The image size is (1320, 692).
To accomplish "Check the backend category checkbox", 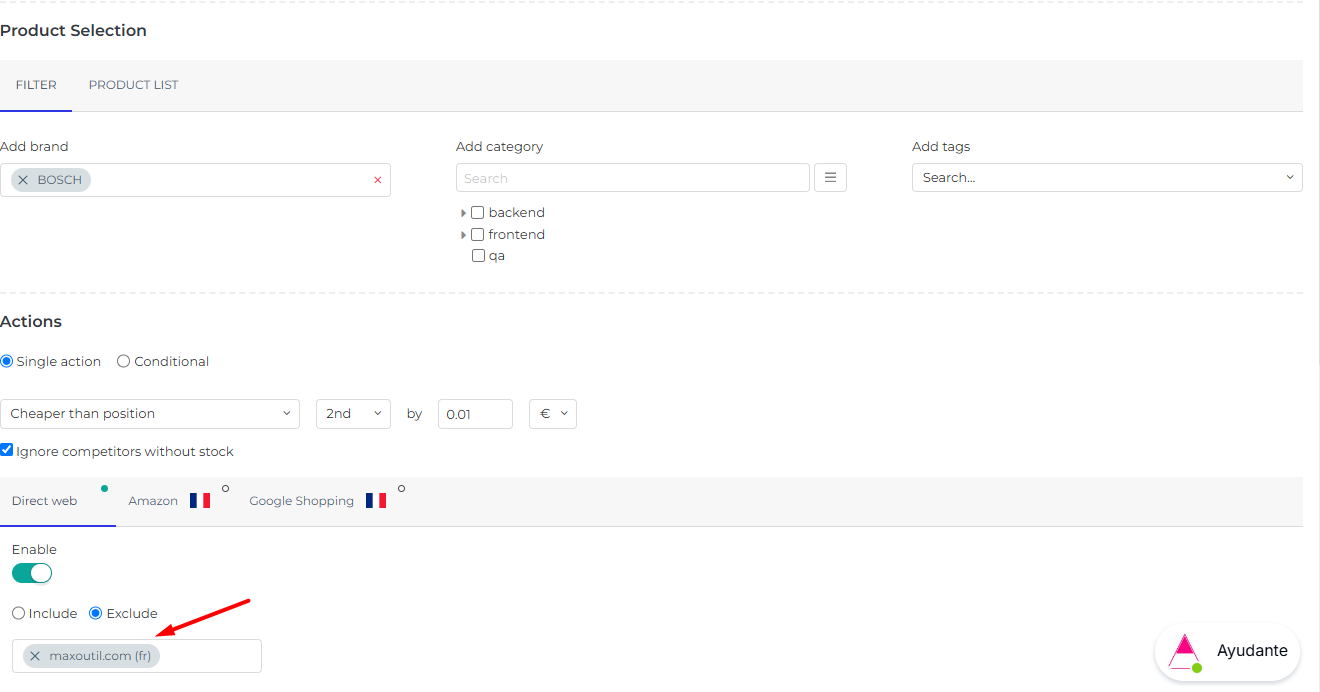I will (x=478, y=213).
